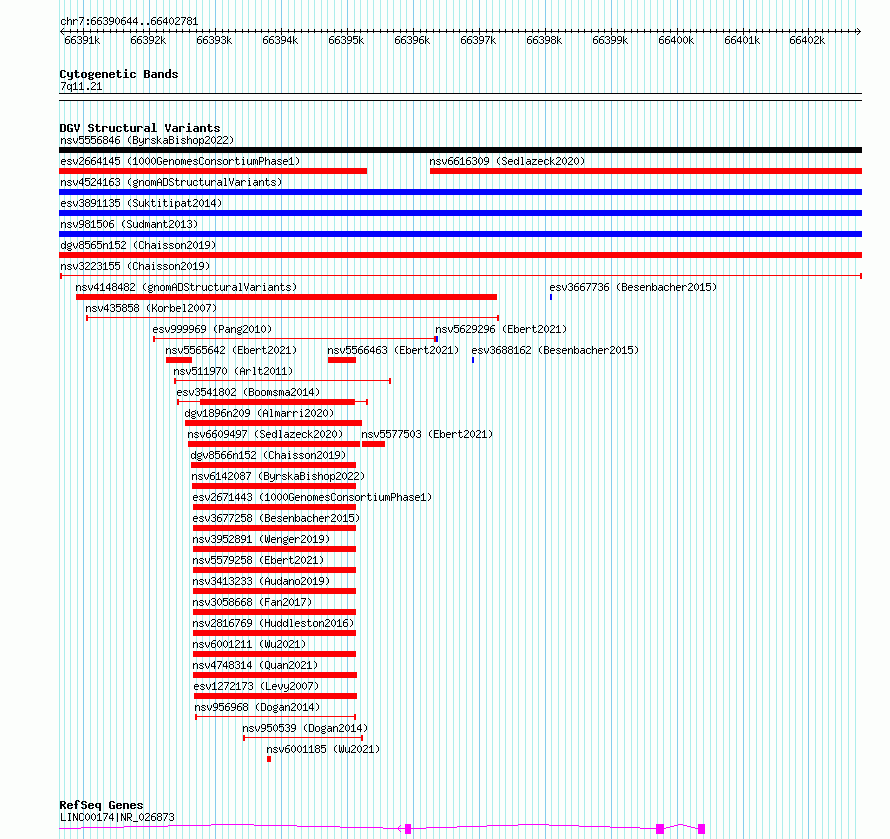Image resolution: width=890 pixels, height=839 pixels.
Task: Select the RefSeq Genes track title
Action: [101, 805]
